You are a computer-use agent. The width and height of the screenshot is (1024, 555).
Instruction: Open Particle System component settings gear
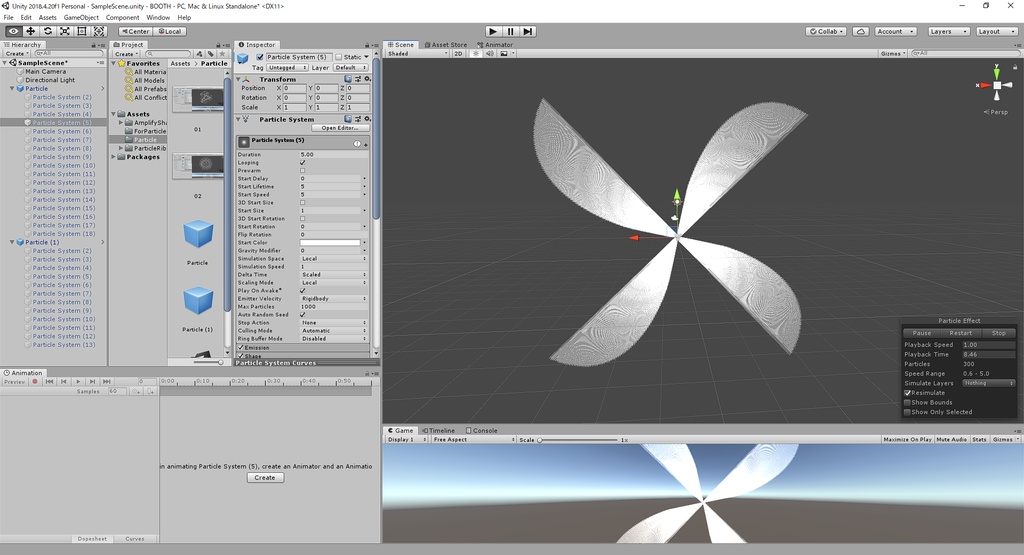367,119
